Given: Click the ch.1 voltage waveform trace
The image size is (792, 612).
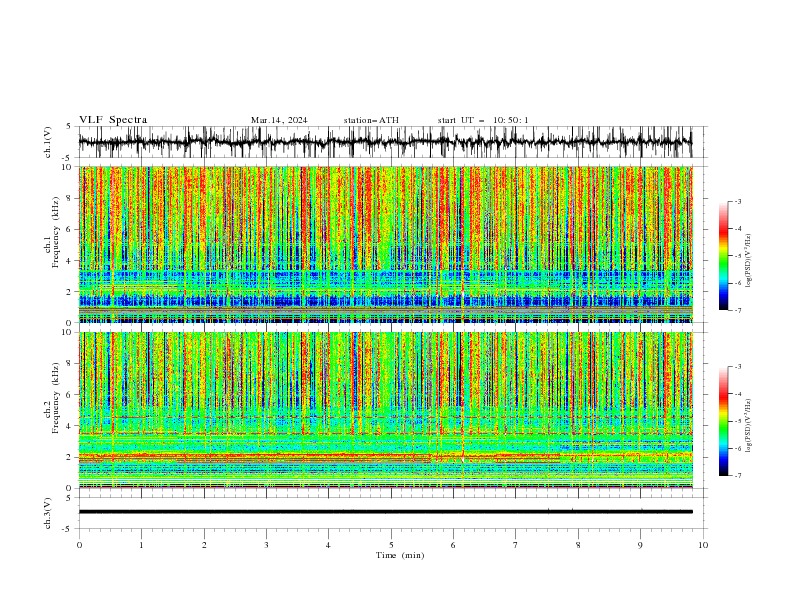Looking at the screenshot, I should 385,142.
